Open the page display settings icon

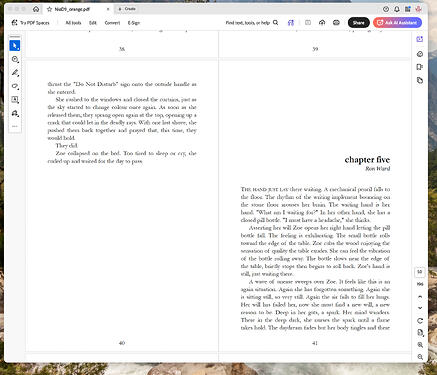pos(420,333)
